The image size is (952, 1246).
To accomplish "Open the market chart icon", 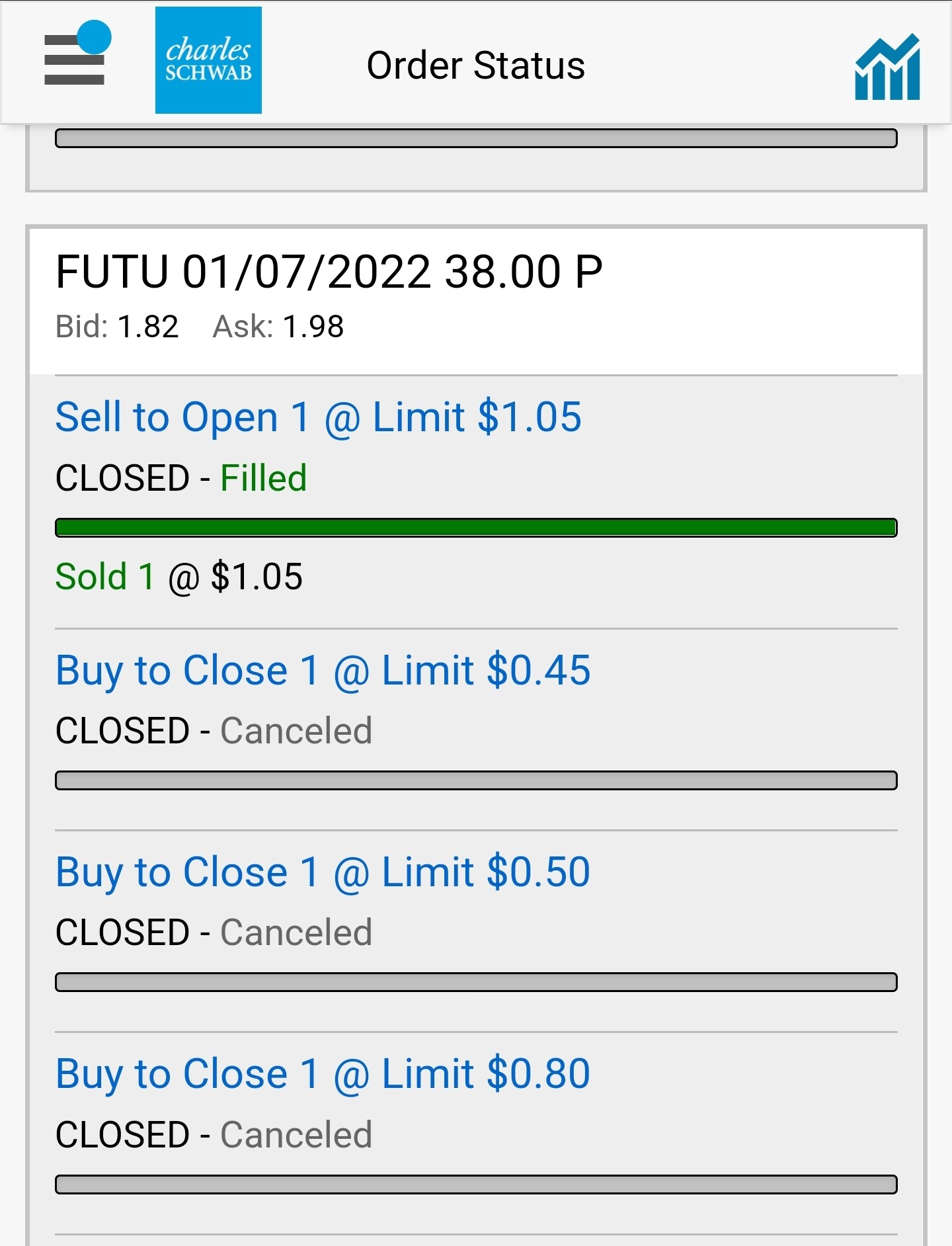I will [887, 67].
